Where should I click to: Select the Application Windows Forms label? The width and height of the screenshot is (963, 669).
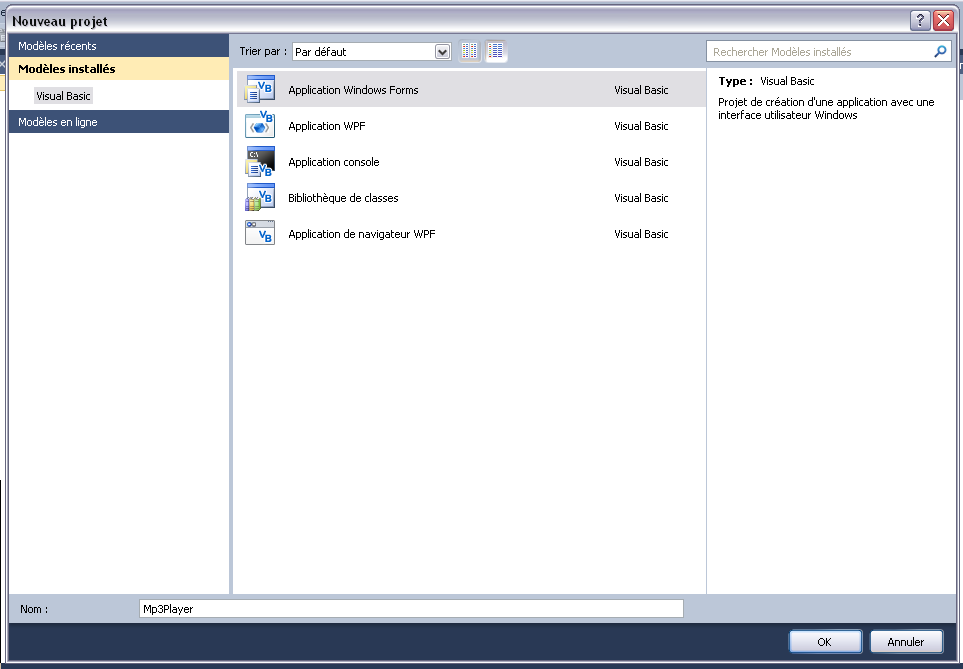coord(353,90)
